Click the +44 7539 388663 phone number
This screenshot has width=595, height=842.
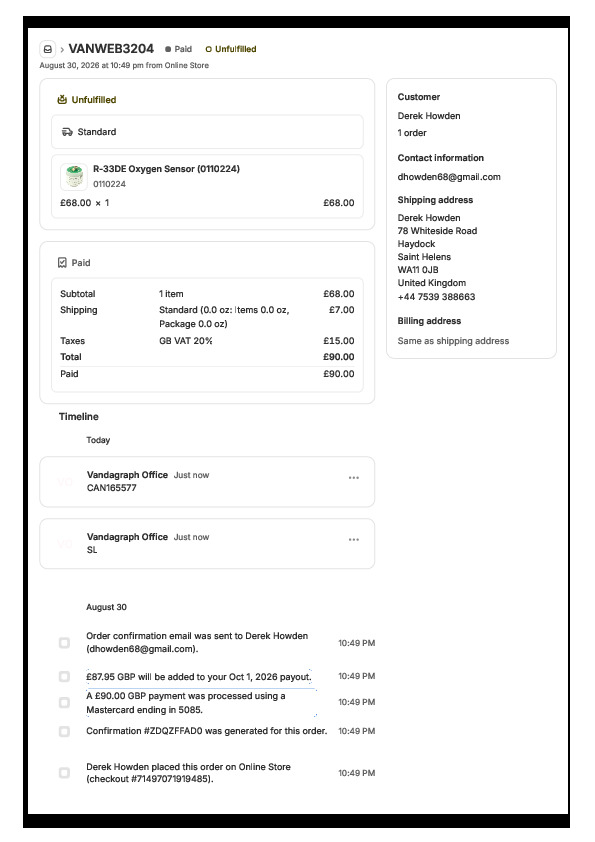coord(436,296)
